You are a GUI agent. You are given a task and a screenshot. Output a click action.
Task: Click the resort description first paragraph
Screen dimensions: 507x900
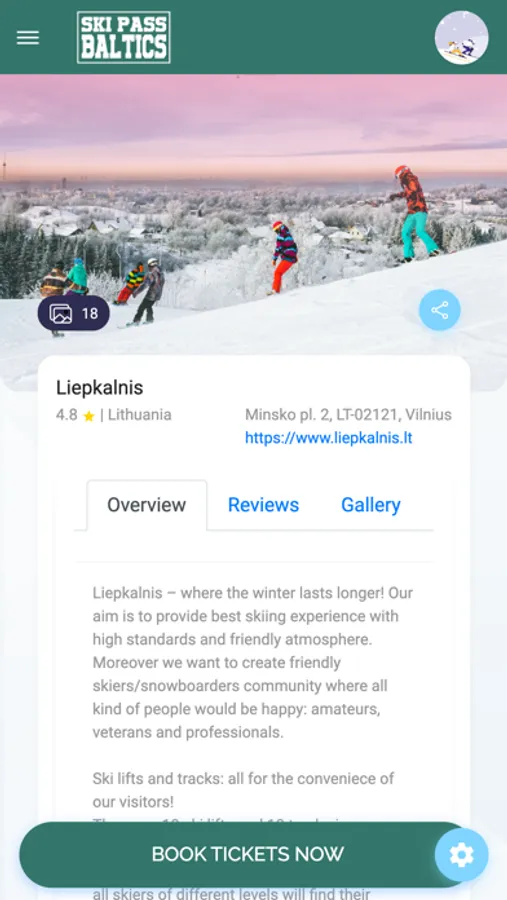pyautogui.click(x=253, y=663)
